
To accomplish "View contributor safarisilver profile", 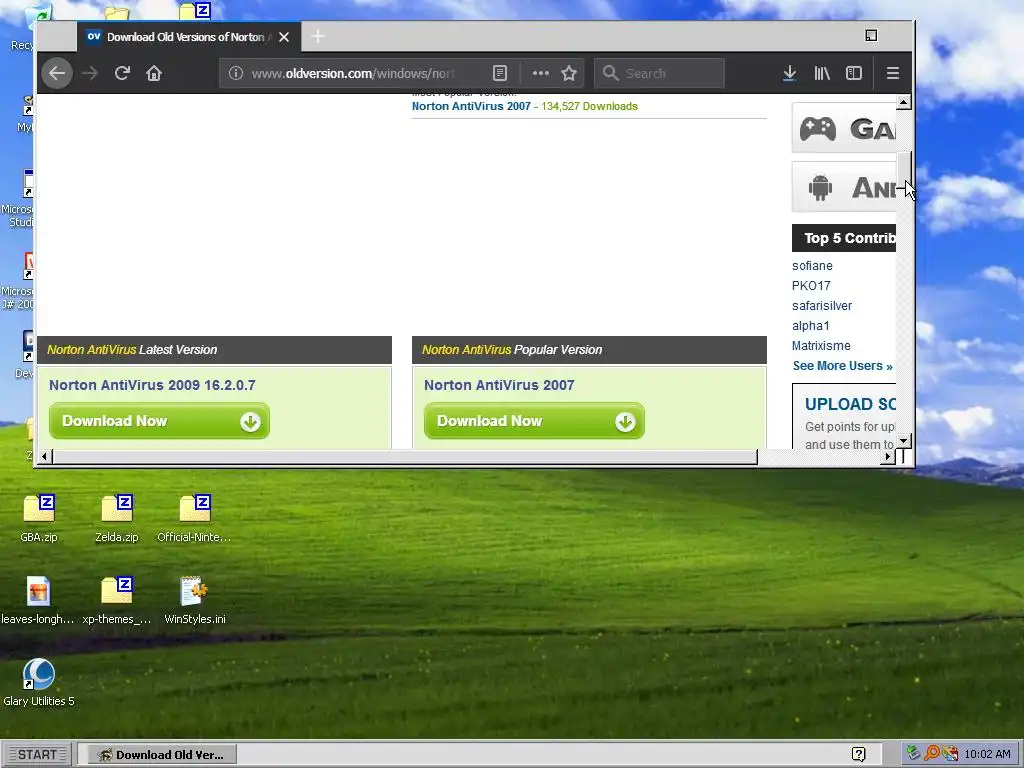I will click(822, 306).
